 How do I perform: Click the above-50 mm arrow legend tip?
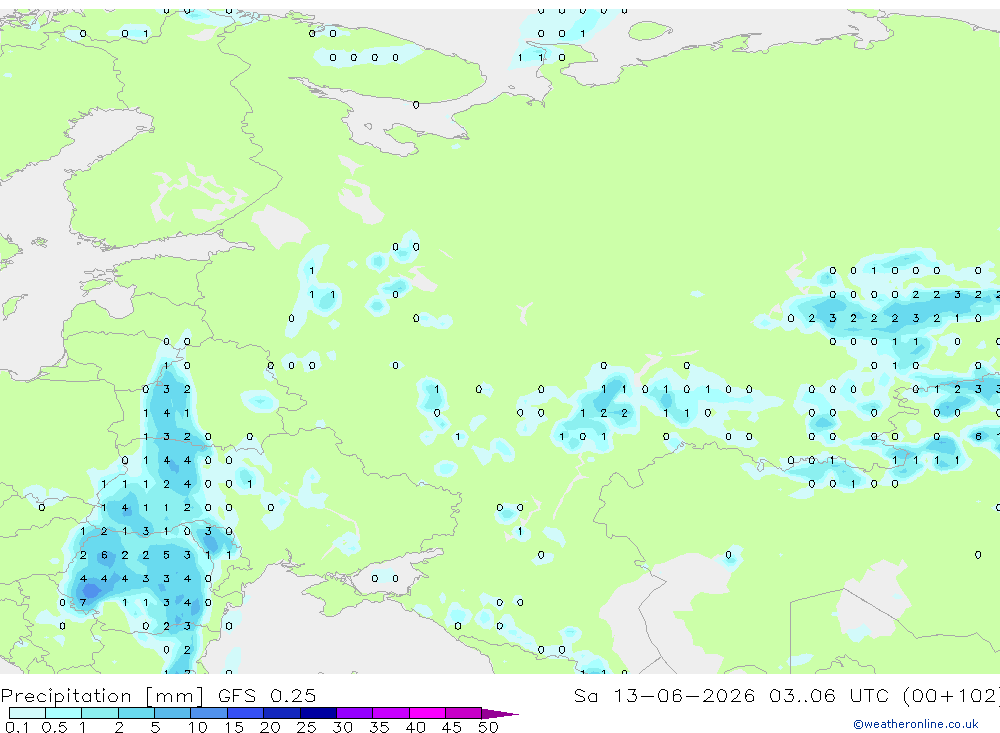501,713
